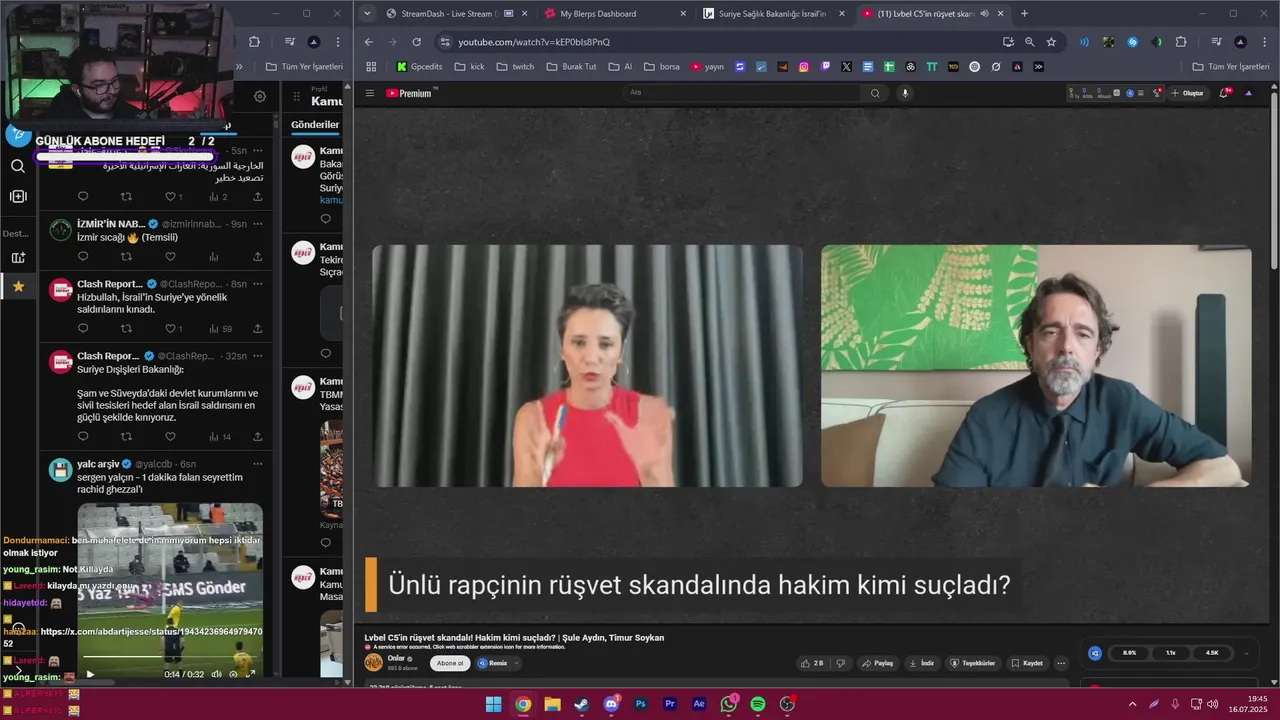
Task: Reply to the Suriye Dışişleri Bakanlığı tweet
Action: pos(83,436)
